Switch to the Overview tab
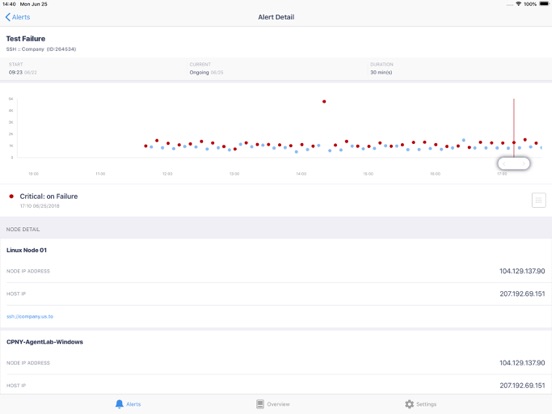 click(273, 404)
